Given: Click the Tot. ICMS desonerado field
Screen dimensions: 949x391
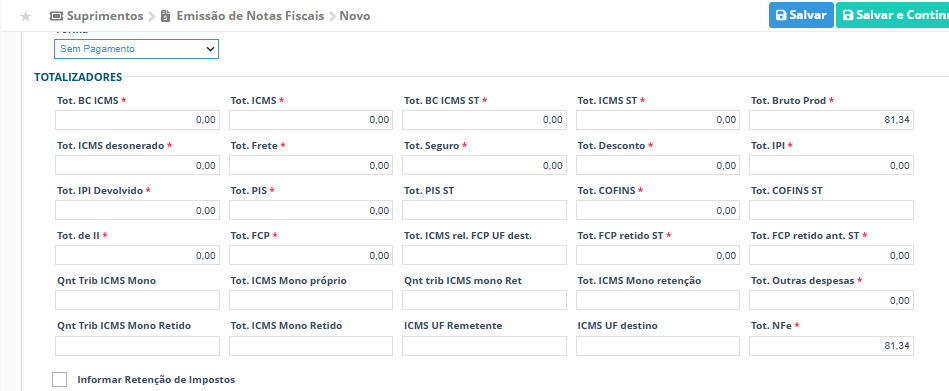Looking at the screenshot, I should [137, 165].
